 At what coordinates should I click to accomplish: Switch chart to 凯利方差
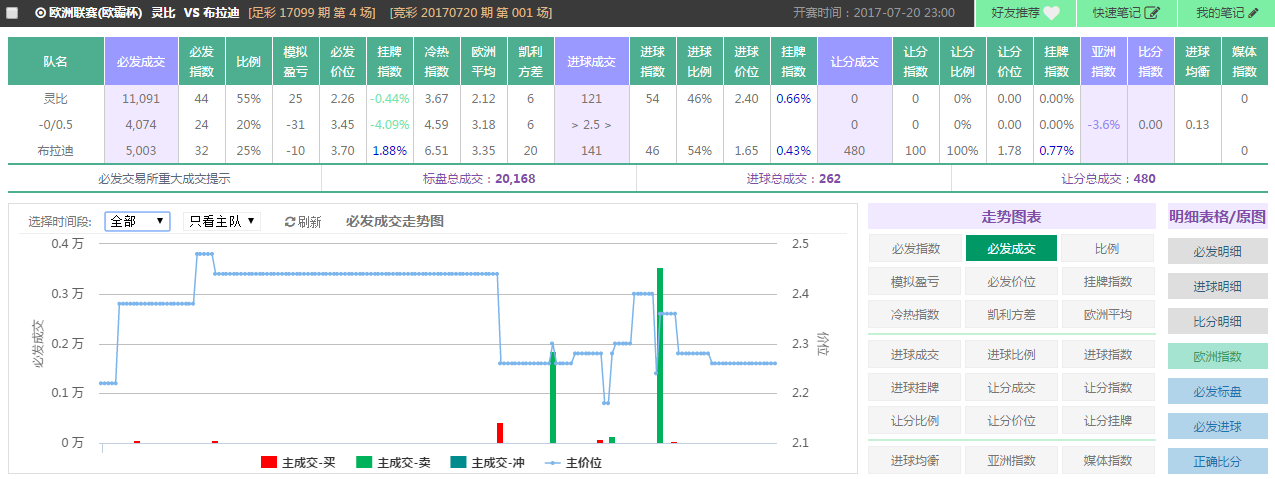tap(1011, 314)
